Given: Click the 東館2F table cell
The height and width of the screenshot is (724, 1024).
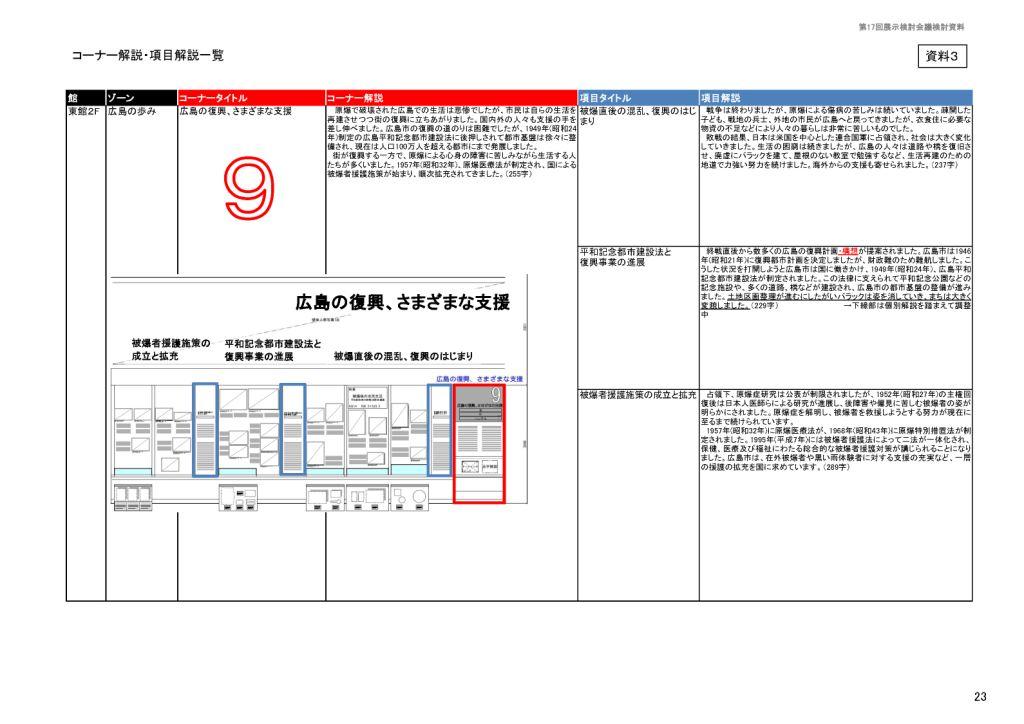Looking at the screenshot, I should click(84, 112).
